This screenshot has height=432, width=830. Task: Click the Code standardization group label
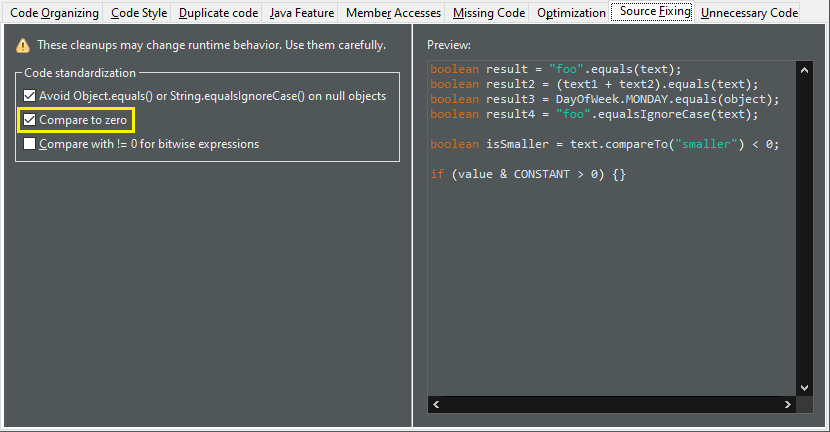[x=80, y=73]
